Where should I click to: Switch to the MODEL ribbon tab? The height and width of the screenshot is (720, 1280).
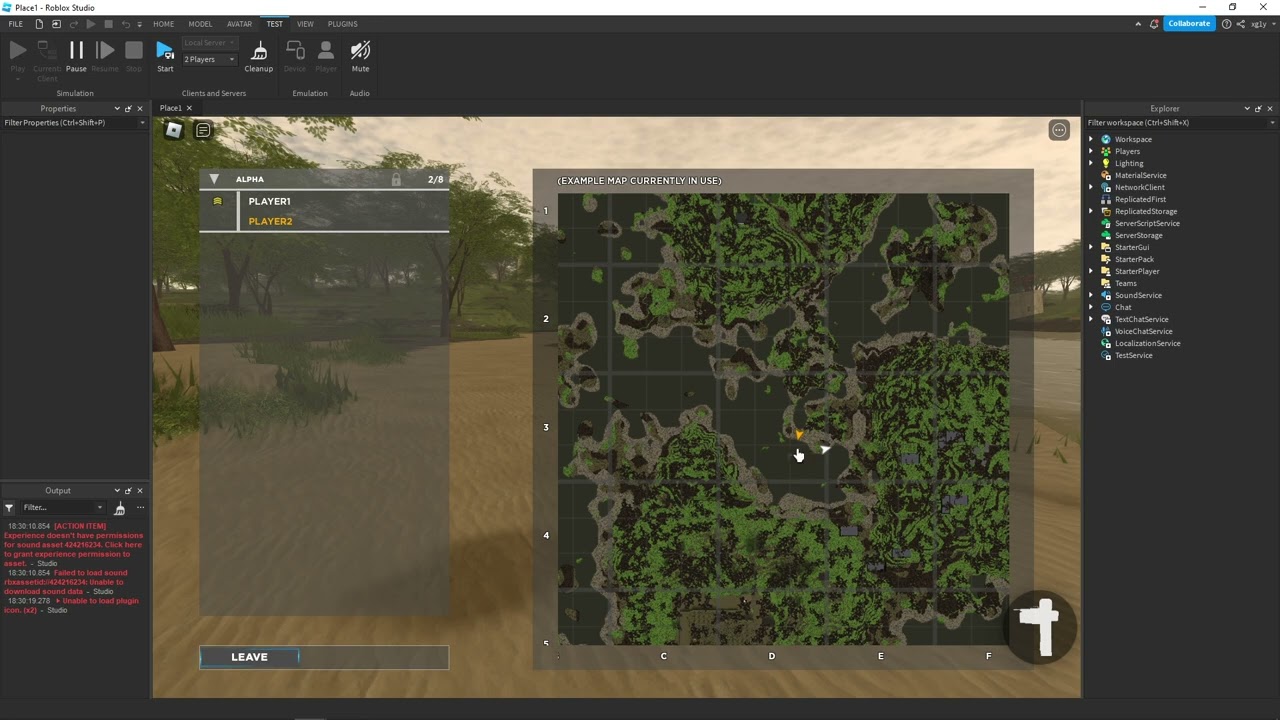(x=200, y=24)
